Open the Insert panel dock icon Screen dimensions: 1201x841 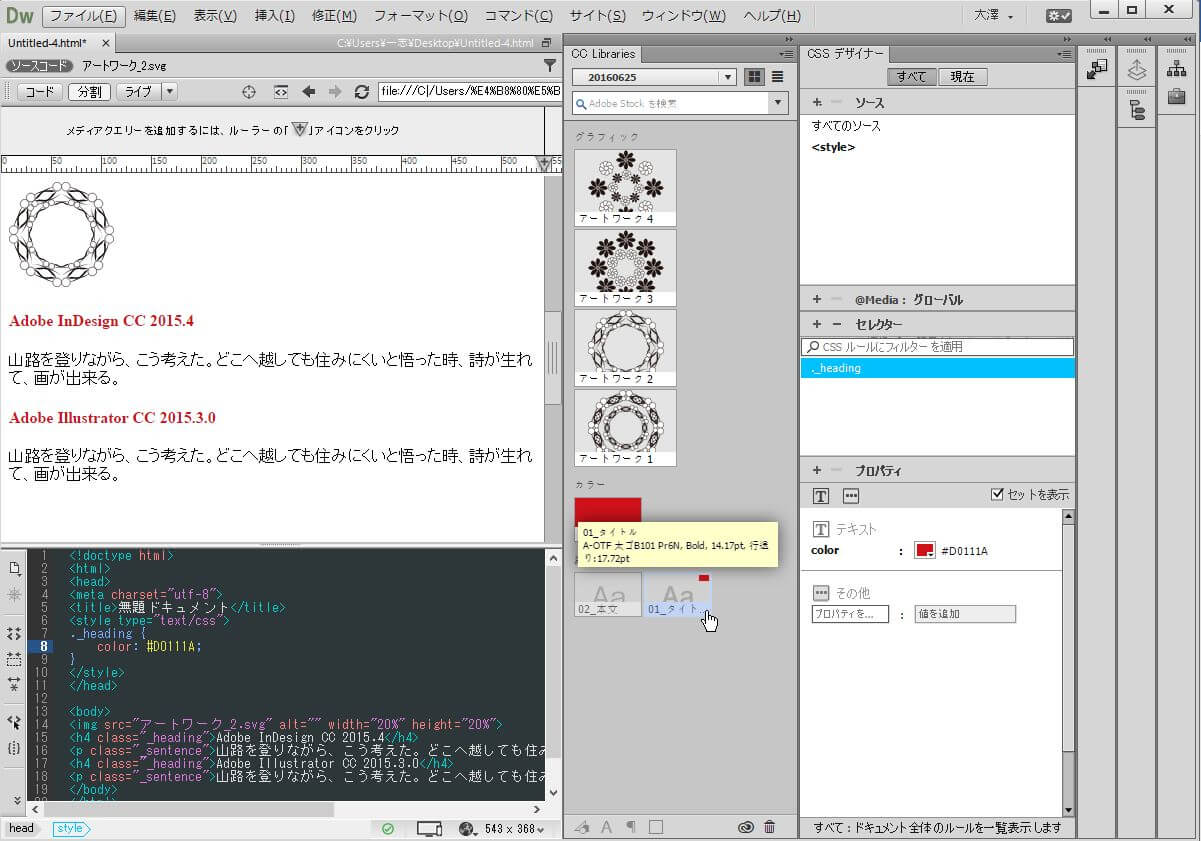(1099, 69)
